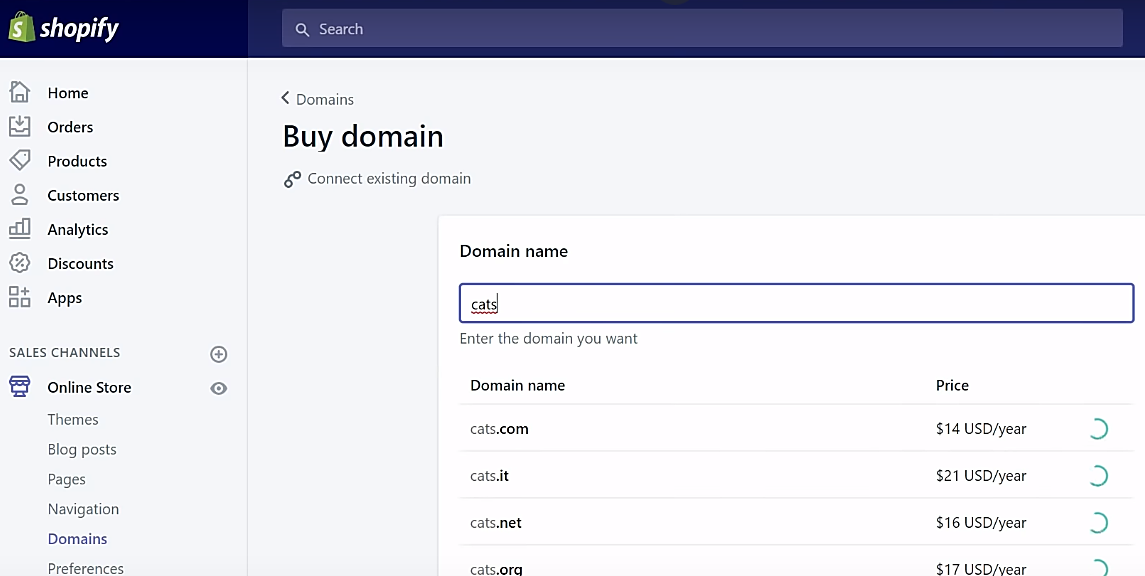Click the Domain name column header

[x=518, y=385]
